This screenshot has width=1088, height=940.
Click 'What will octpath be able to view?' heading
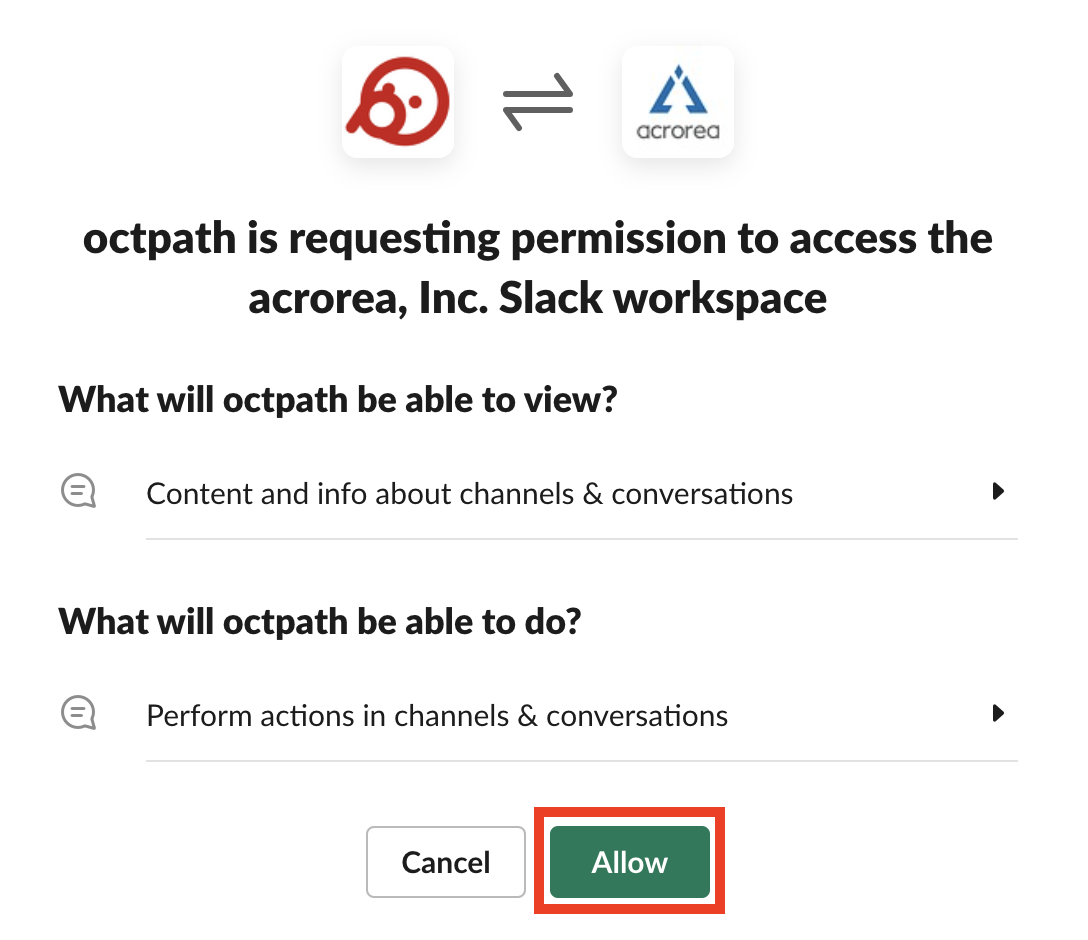pyautogui.click(x=338, y=400)
